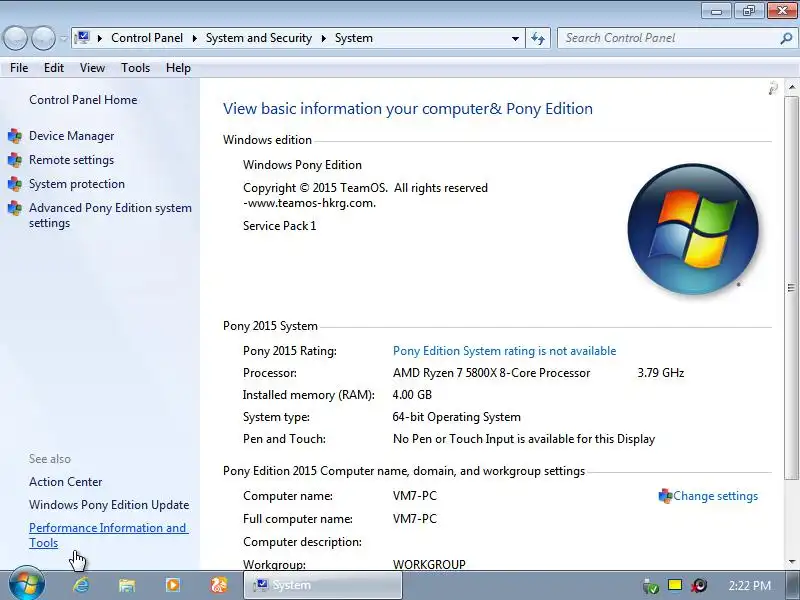Open Windows Pony Edition Update link
The image size is (800, 600).
[109, 505]
